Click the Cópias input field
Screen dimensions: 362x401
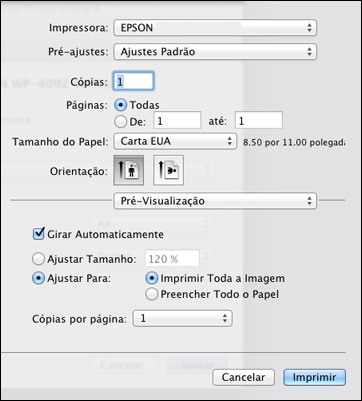click(x=134, y=81)
